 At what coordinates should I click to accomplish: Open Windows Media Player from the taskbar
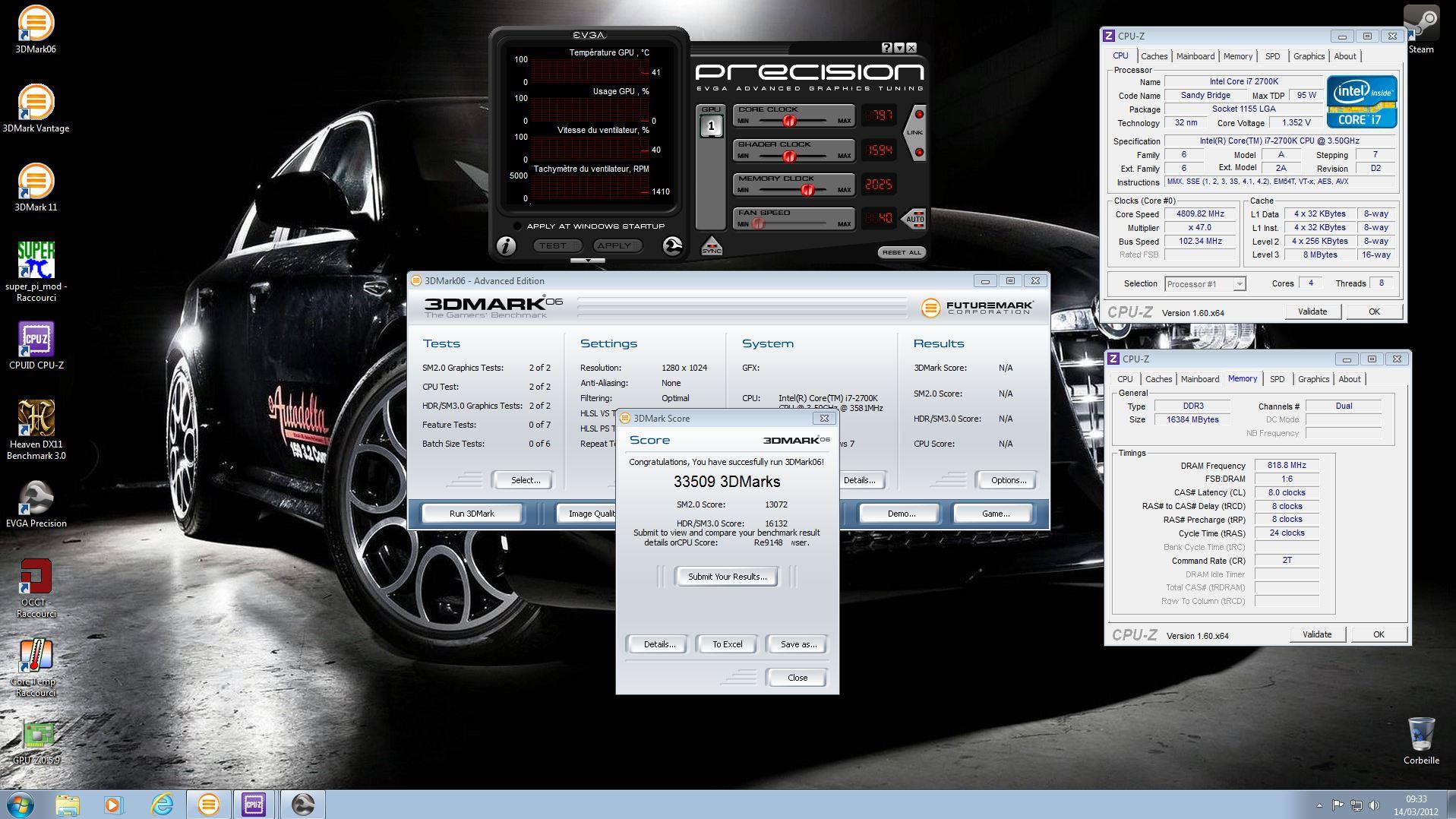[113, 804]
